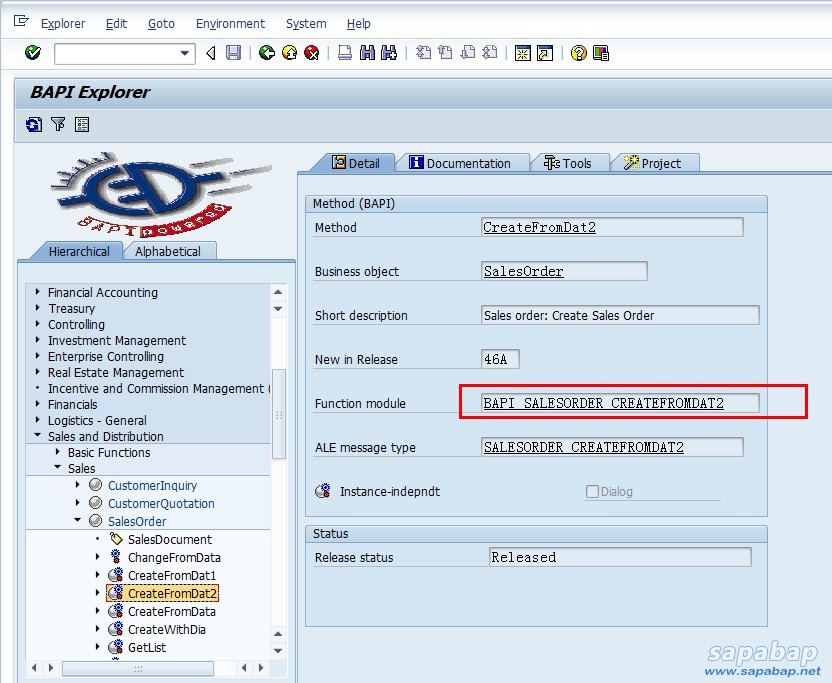Select the CustomerQuotation business object
832x683 pixels.
pos(161,504)
